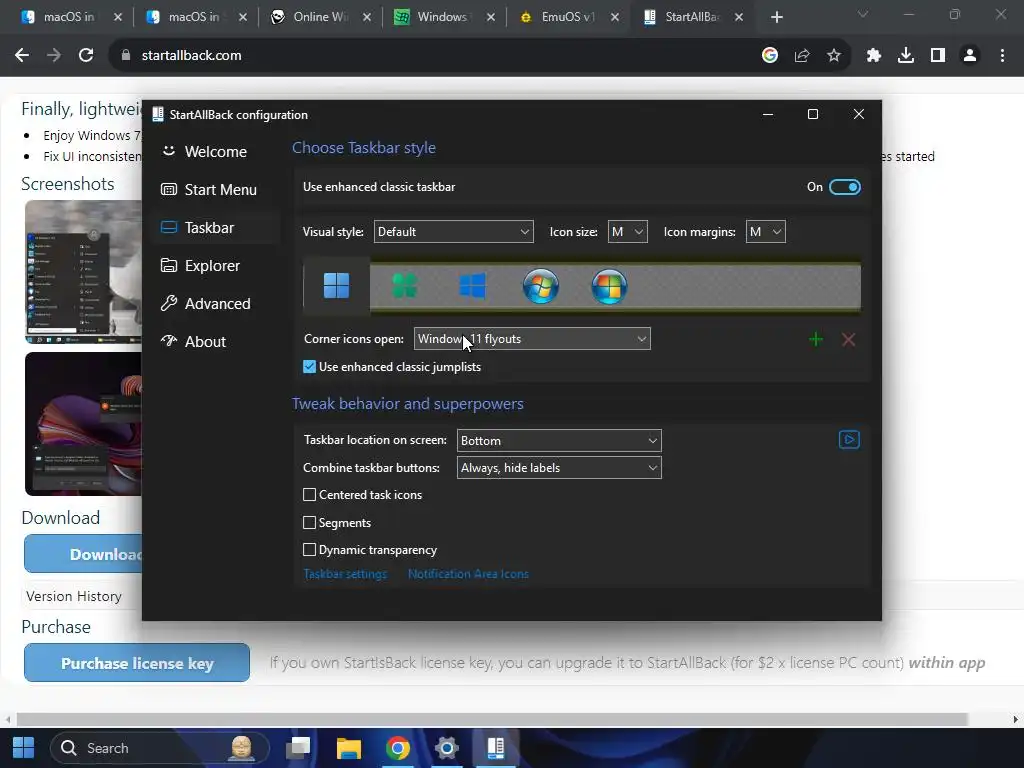Add a custom start button with plus icon

coord(816,339)
